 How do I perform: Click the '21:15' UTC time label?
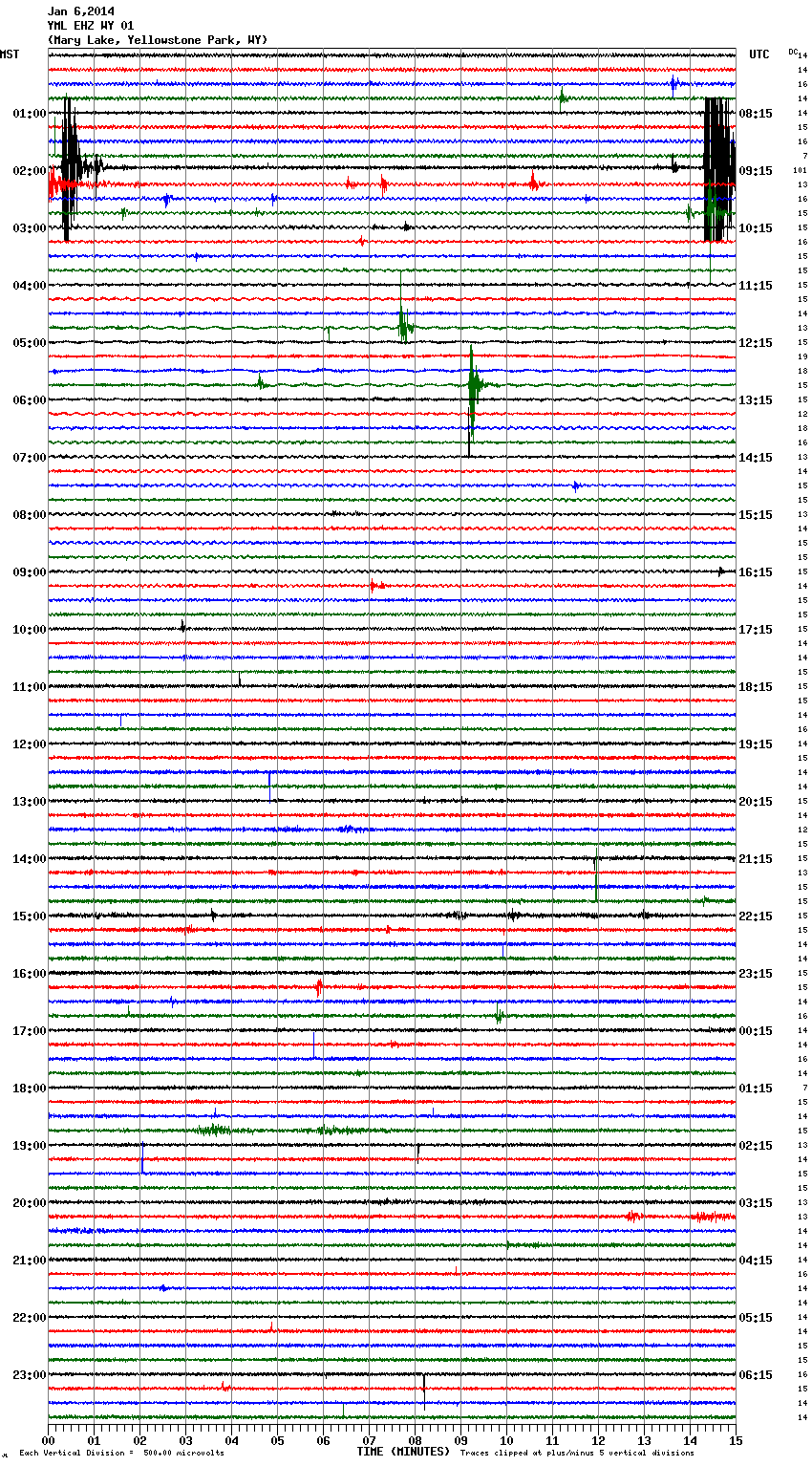pyautogui.click(x=756, y=859)
